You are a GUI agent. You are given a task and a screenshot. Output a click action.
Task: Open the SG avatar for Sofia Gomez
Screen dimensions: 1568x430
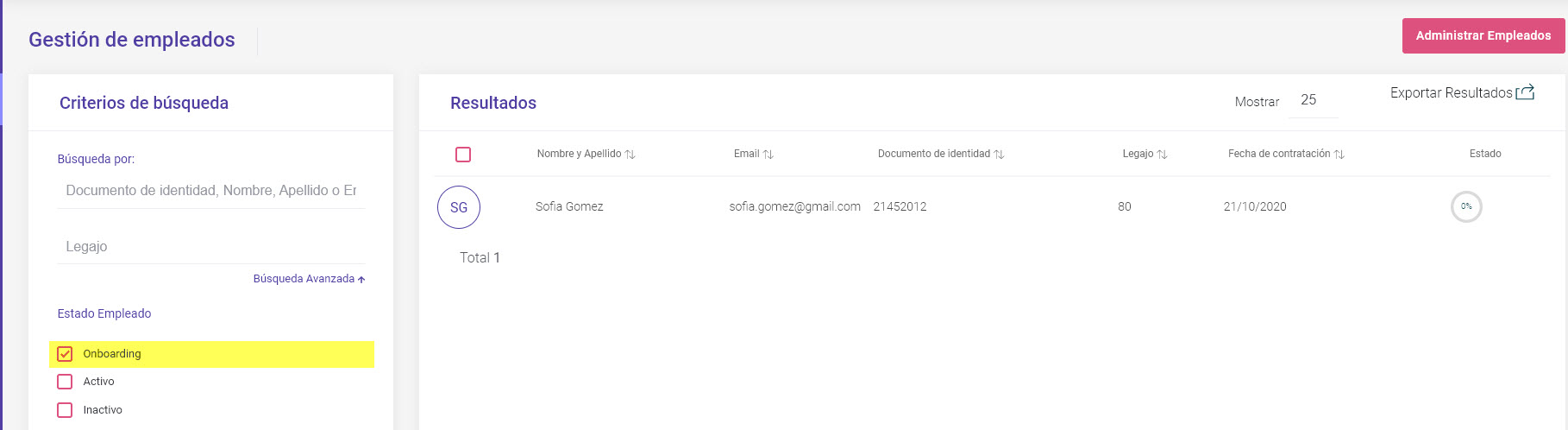click(459, 207)
